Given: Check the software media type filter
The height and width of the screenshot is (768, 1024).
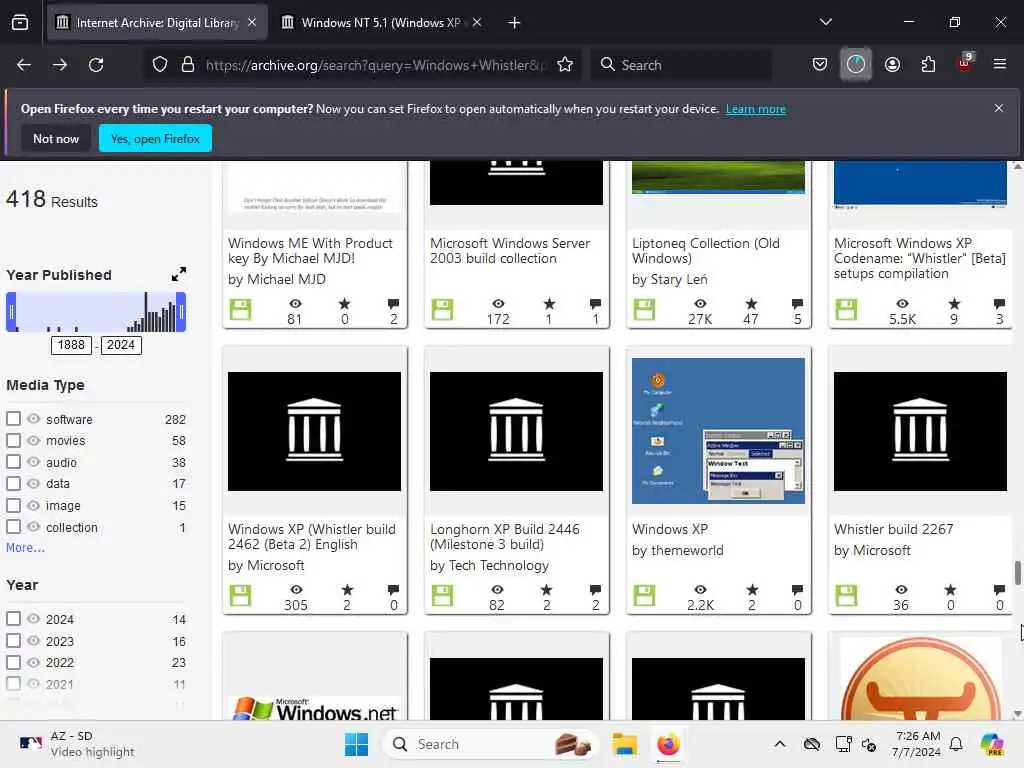Looking at the screenshot, I should 13,419.
